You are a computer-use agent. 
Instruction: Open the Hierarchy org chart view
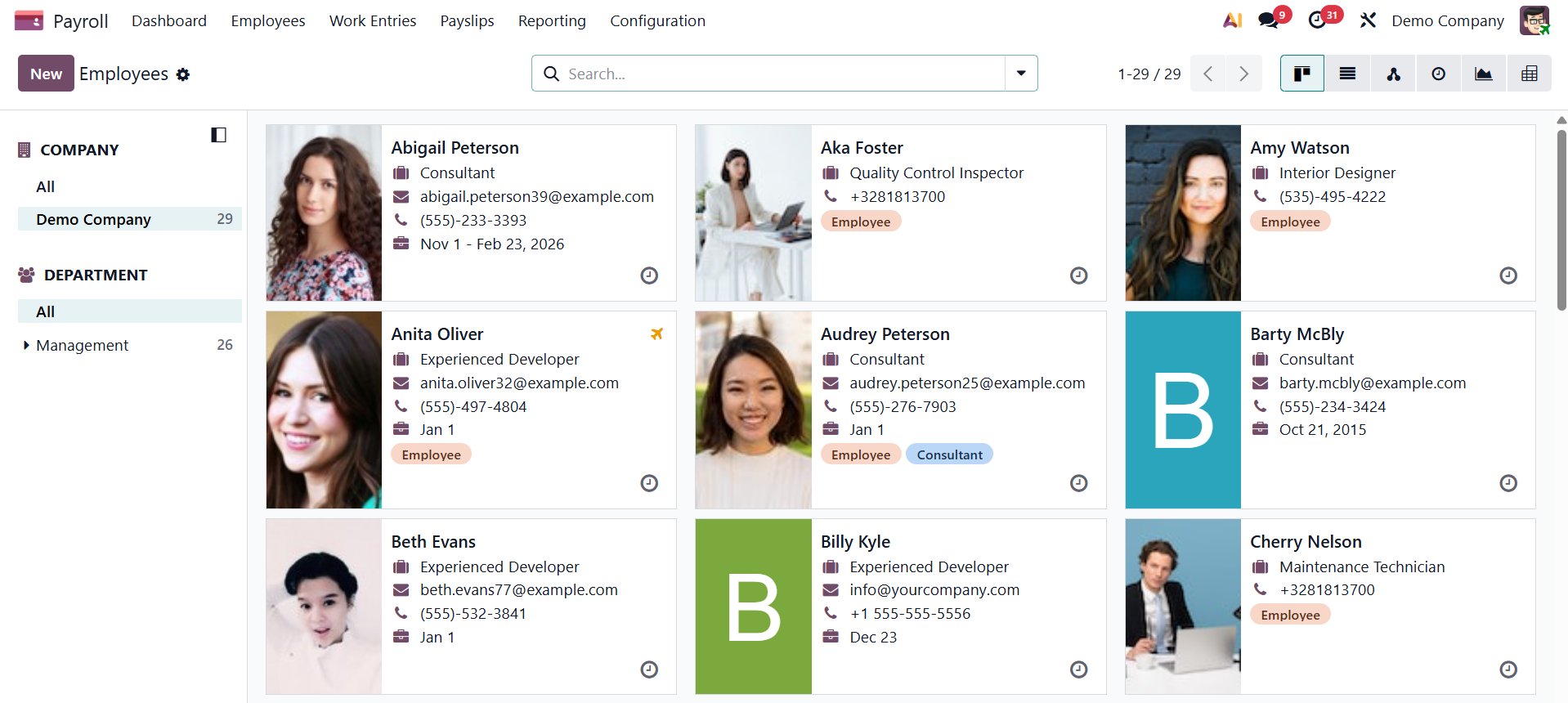click(x=1393, y=74)
